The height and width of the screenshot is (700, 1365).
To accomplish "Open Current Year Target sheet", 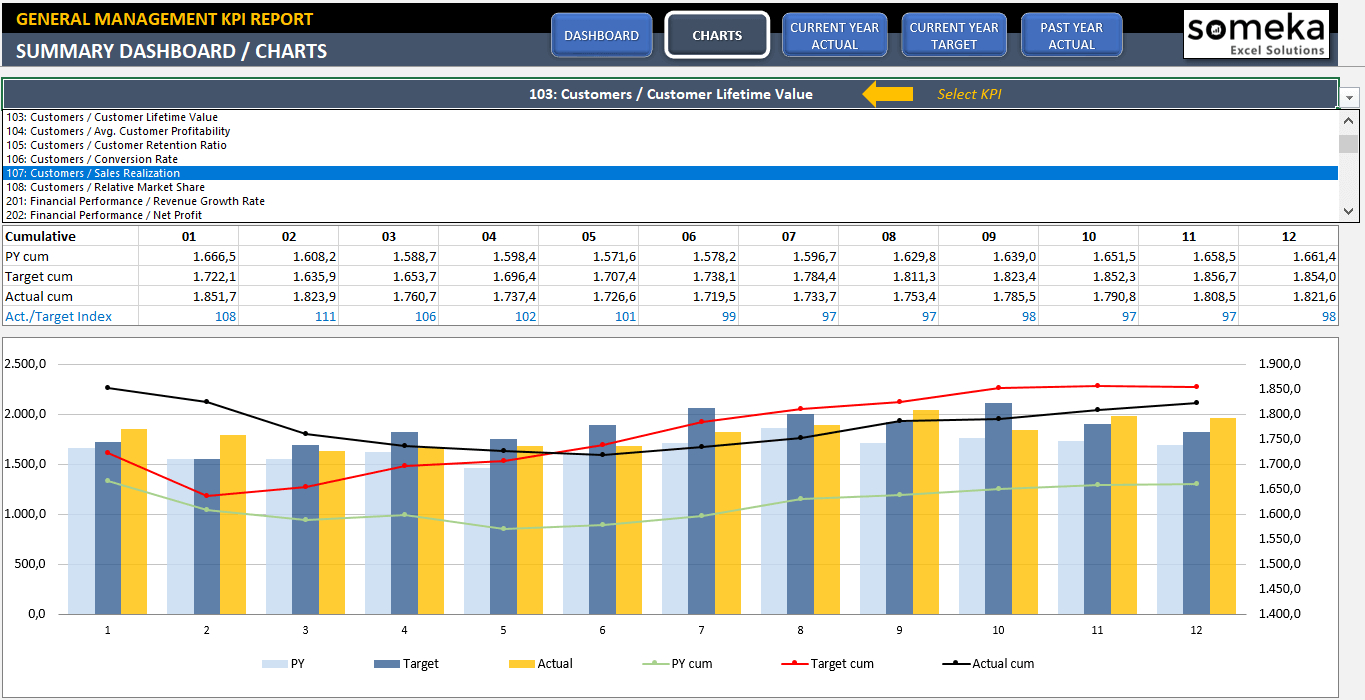I will [953, 35].
